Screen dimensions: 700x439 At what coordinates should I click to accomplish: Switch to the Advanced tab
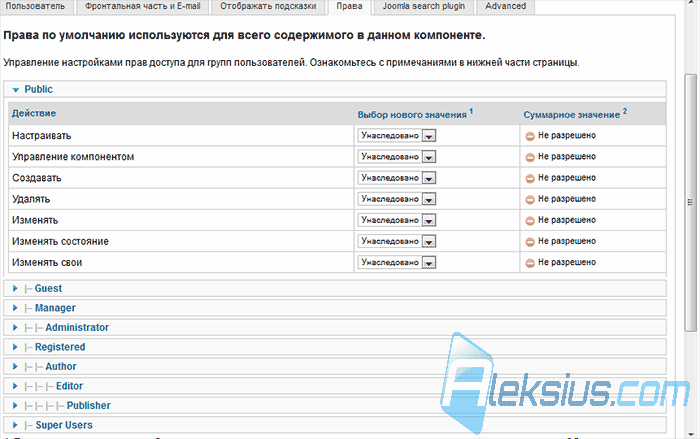(x=505, y=7)
